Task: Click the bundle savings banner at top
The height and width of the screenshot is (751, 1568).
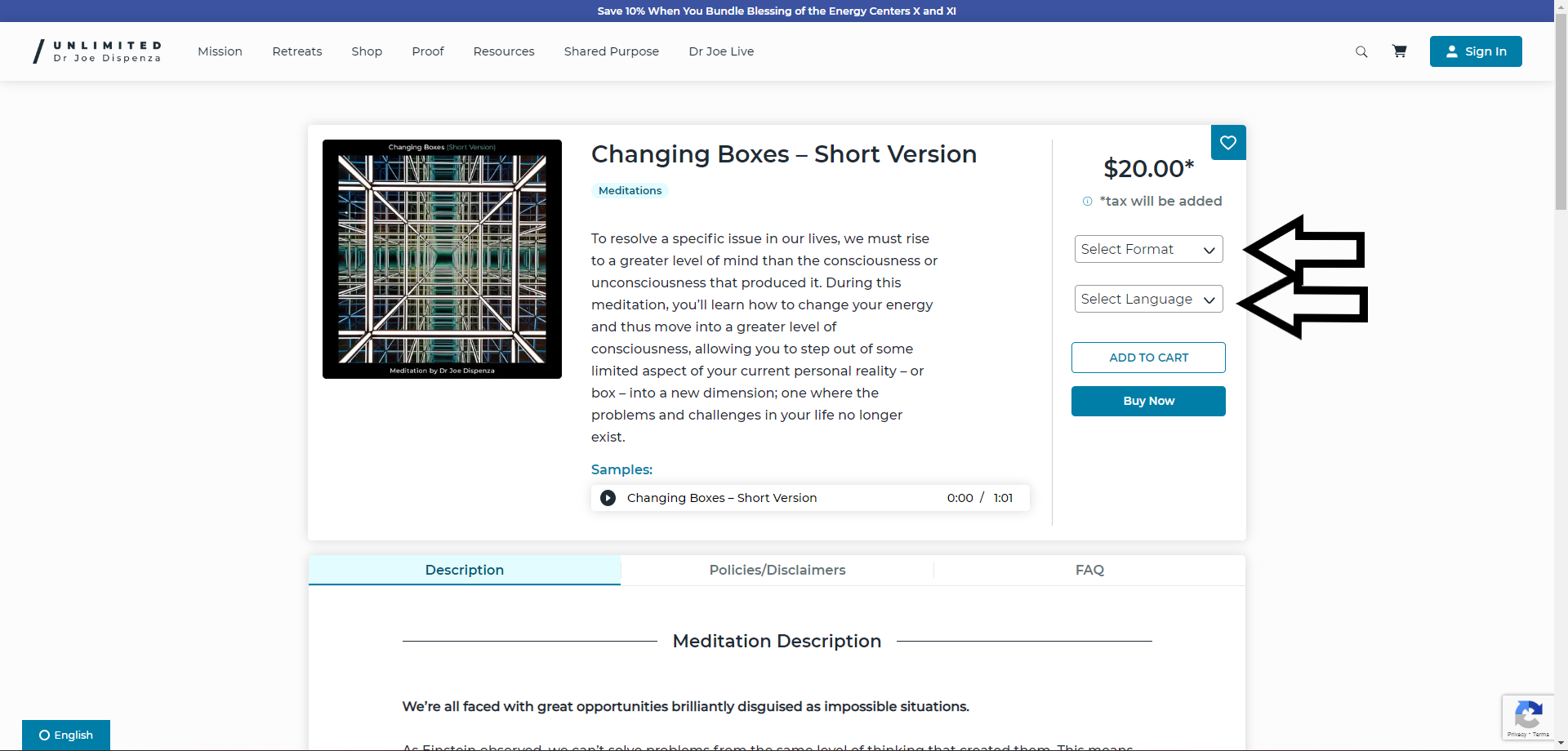Action: click(x=777, y=11)
